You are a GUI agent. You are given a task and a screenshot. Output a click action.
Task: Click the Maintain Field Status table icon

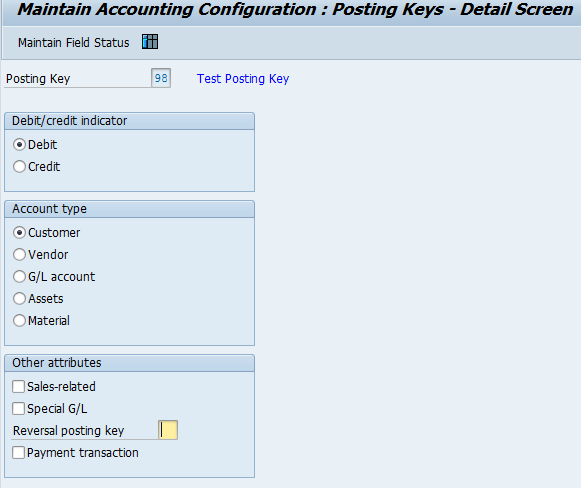pos(150,42)
